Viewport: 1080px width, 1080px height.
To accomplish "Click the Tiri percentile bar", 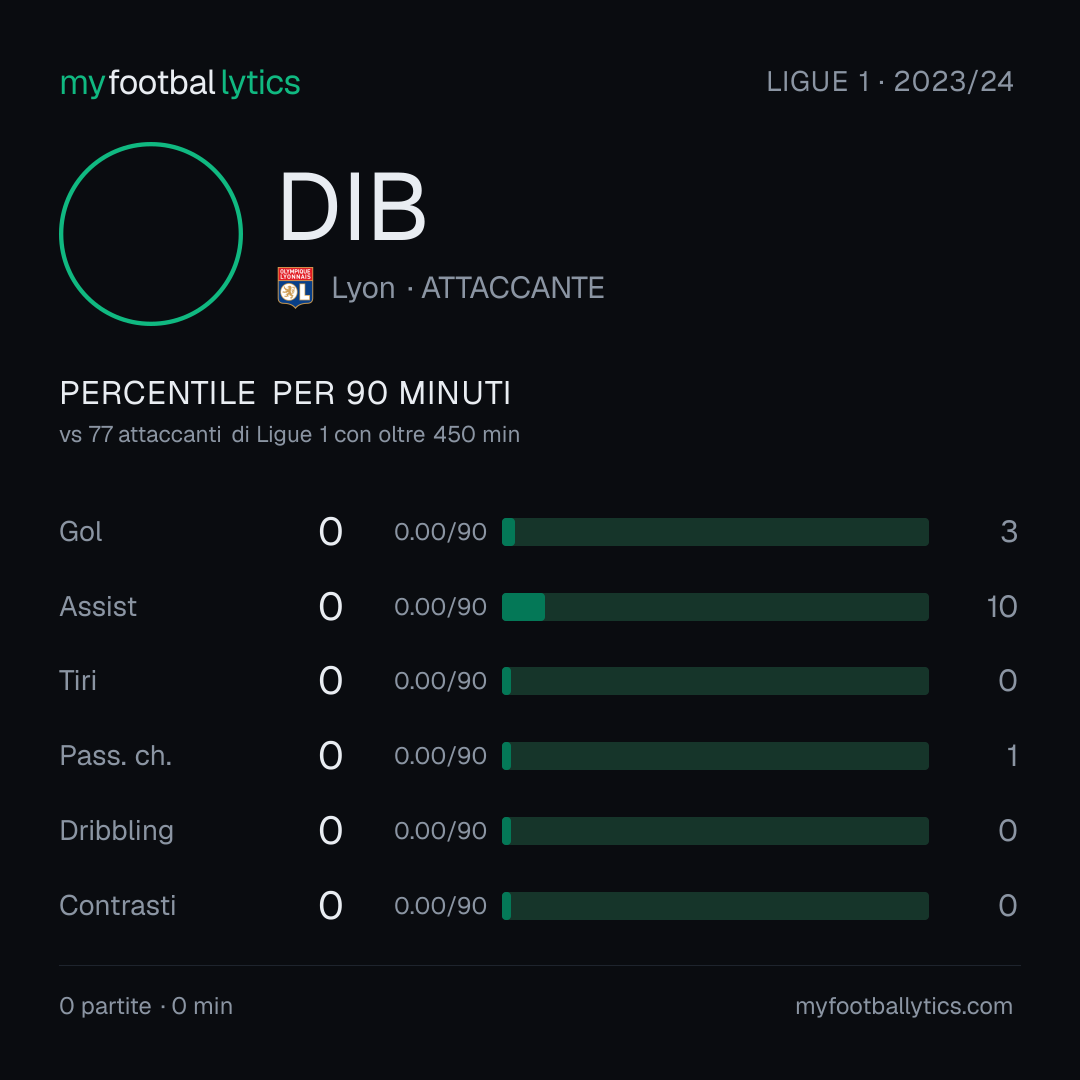I will point(715,681).
